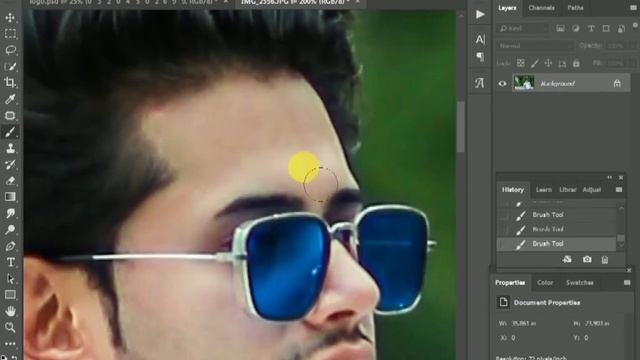640x360 pixels.
Task: Click the canvas vertical scrollbar thumb
Action: pyautogui.click(x=461, y=127)
